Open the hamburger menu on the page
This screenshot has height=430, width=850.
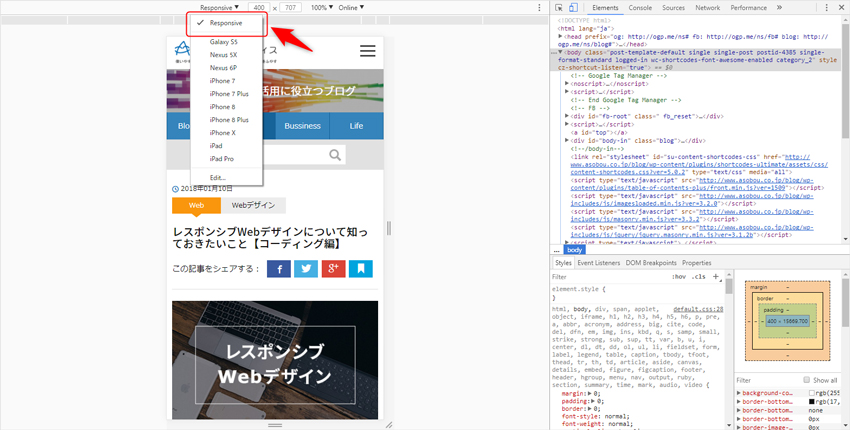click(x=368, y=51)
